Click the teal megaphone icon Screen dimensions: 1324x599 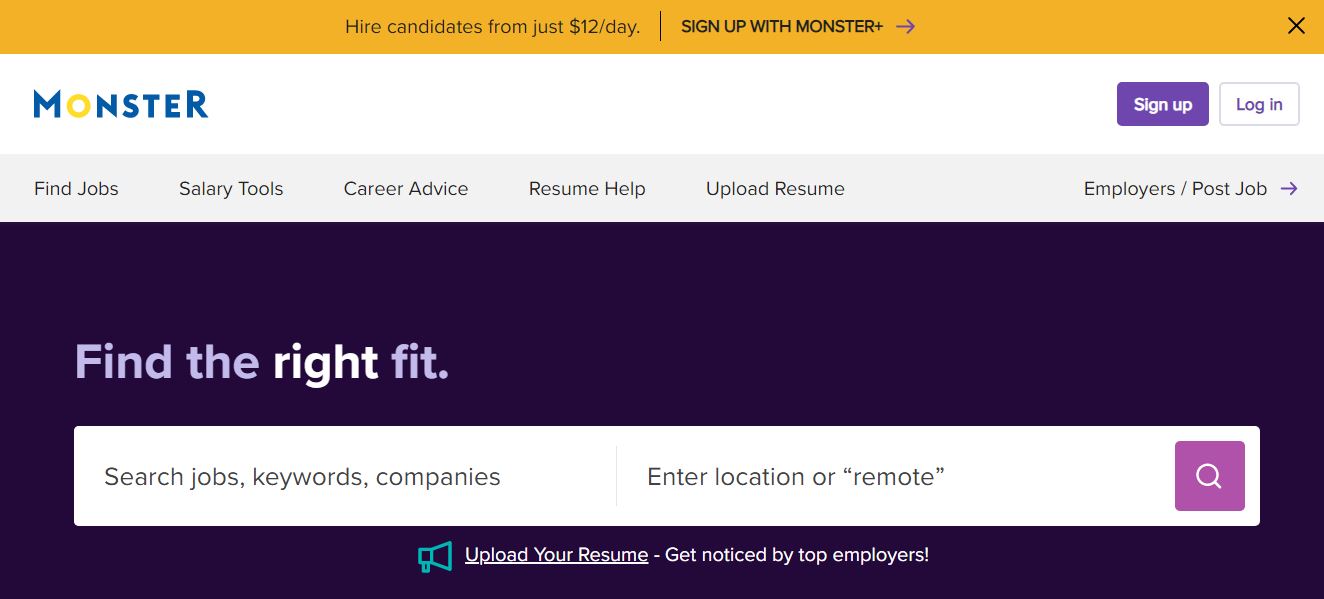point(435,556)
